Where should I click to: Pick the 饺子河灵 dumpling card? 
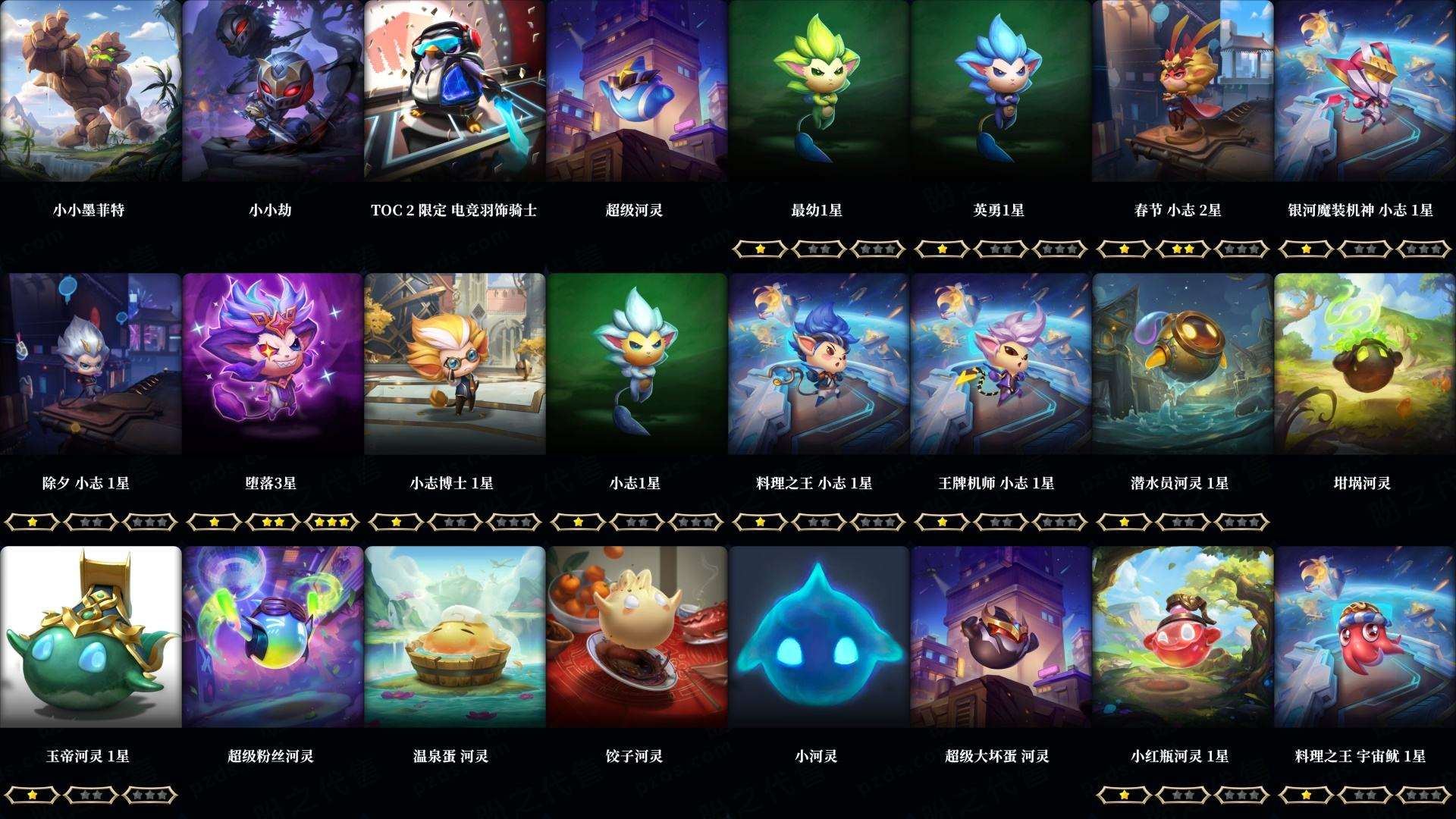click(x=636, y=637)
